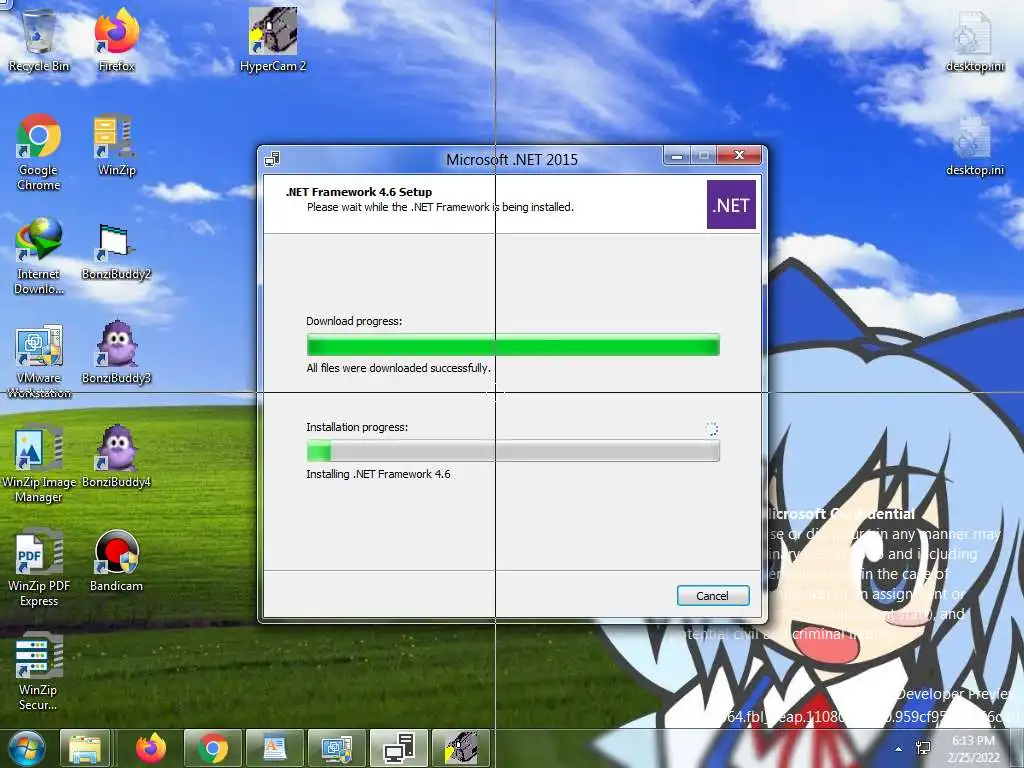Click 'Installing .NET Framework 4.6' status text

point(378,474)
